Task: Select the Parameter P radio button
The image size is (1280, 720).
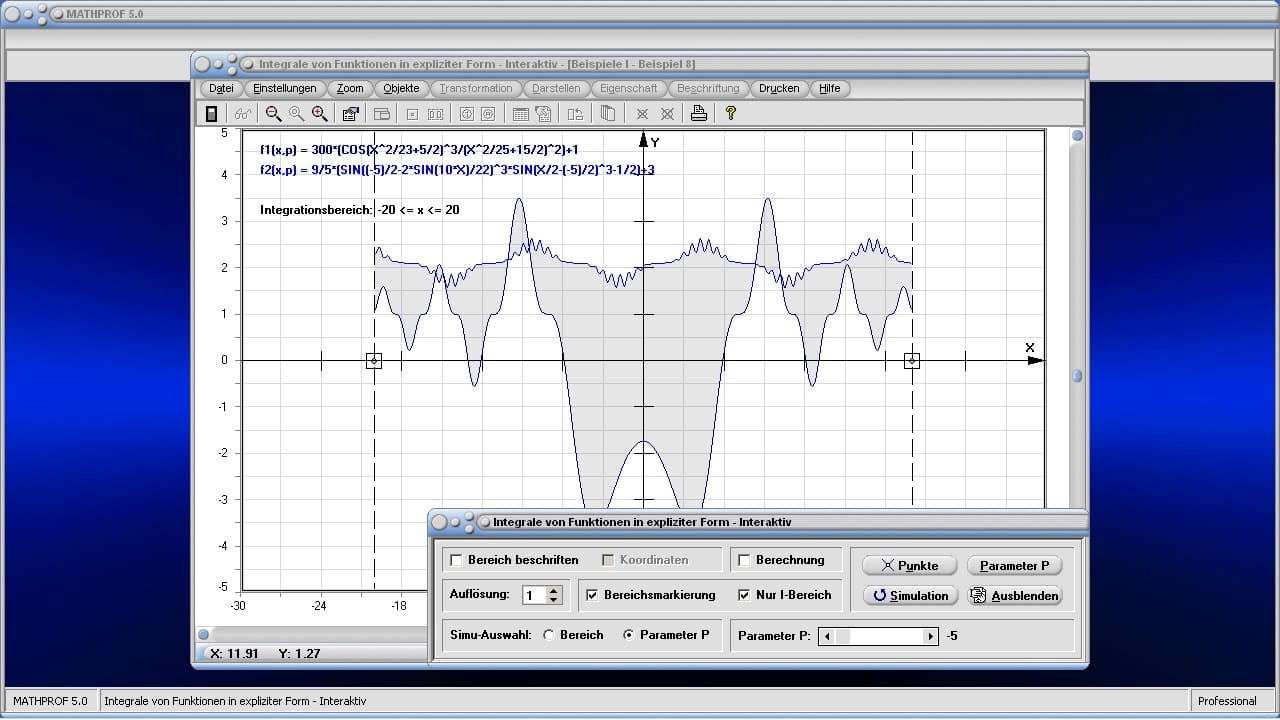Action: 629,635
